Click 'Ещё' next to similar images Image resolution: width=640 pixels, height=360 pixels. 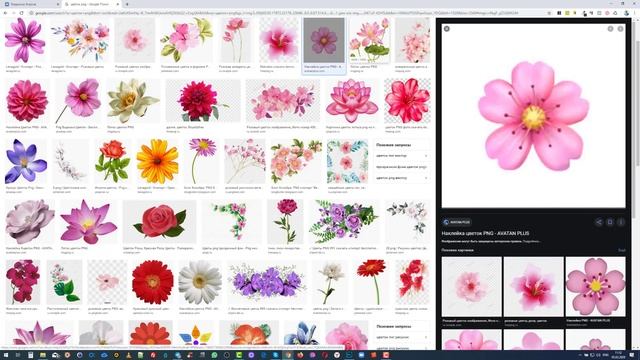pos(621,250)
